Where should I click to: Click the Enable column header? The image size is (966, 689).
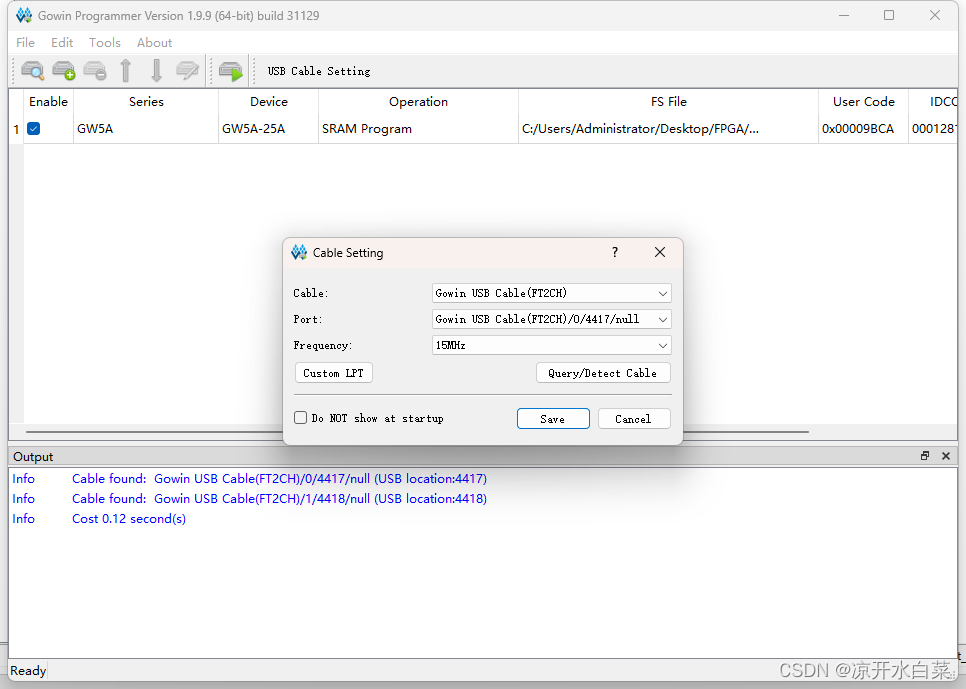pos(48,102)
